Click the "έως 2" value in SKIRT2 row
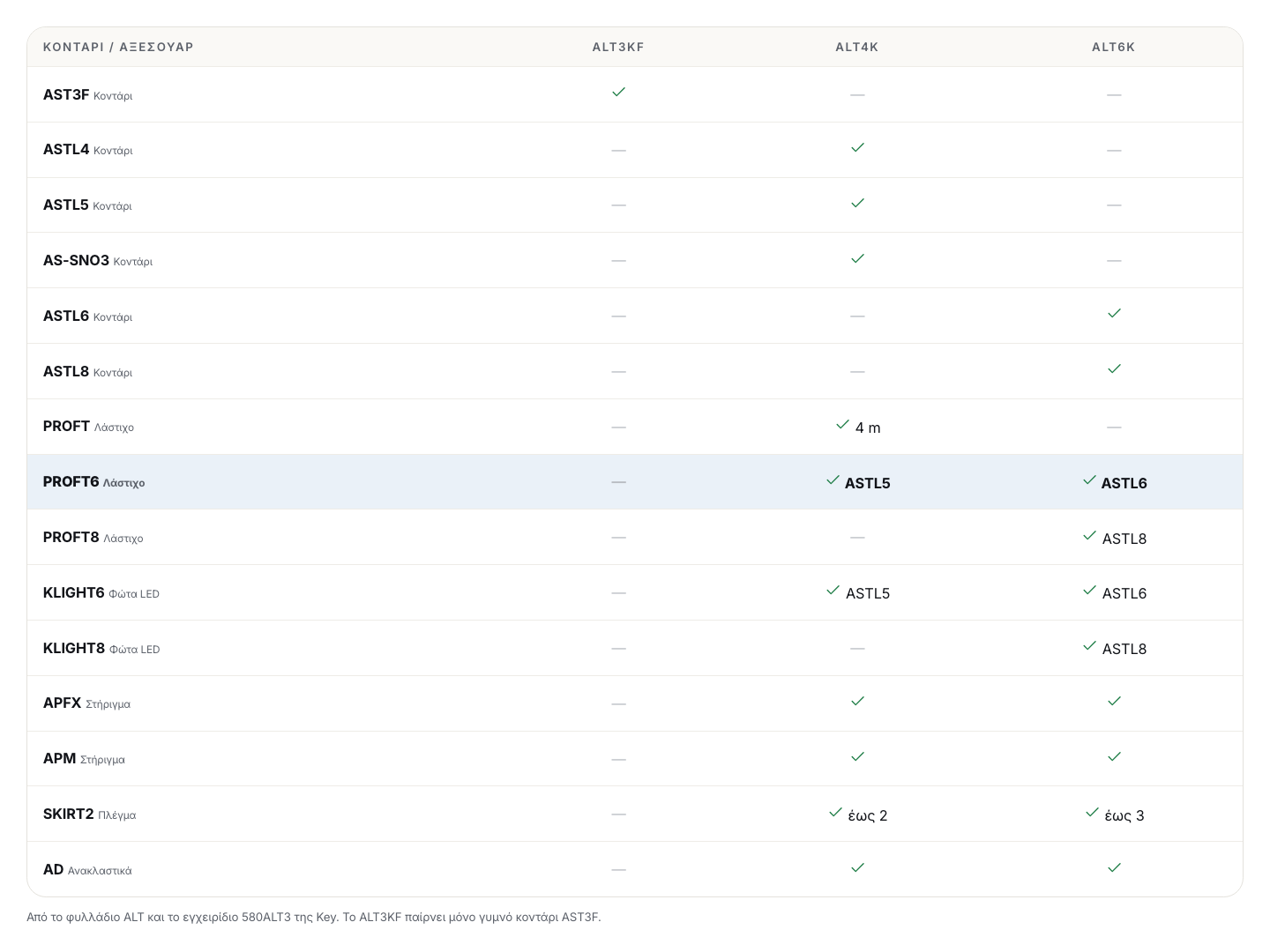This screenshot has height=952, width=1270. tap(868, 816)
